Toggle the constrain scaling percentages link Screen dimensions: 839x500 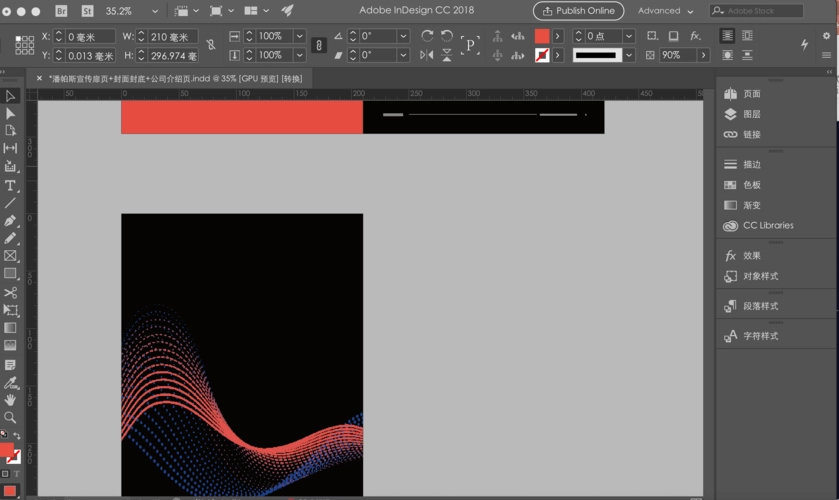tap(318, 46)
